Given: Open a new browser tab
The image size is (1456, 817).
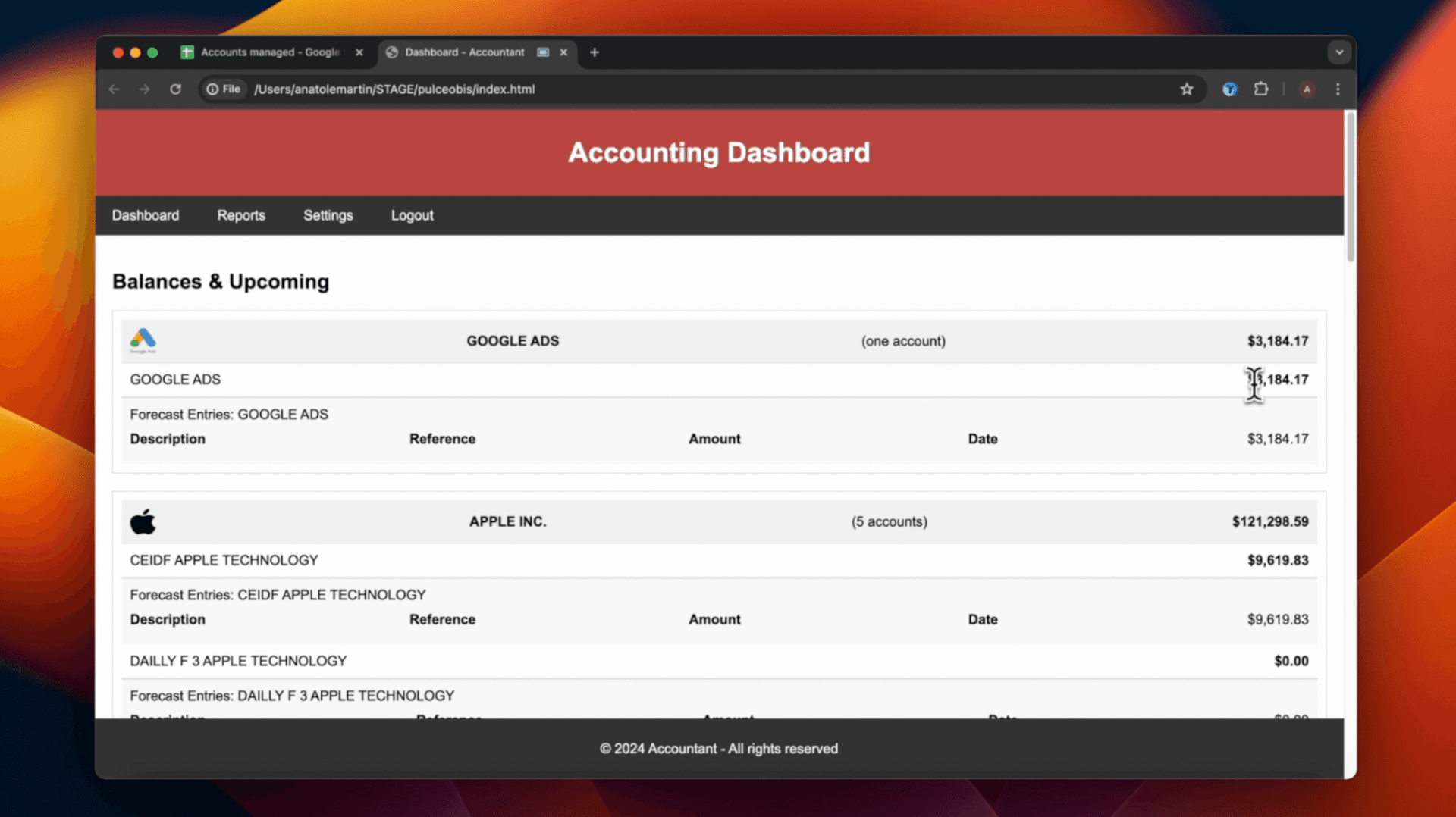Looking at the screenshot, I should point(595,52).
